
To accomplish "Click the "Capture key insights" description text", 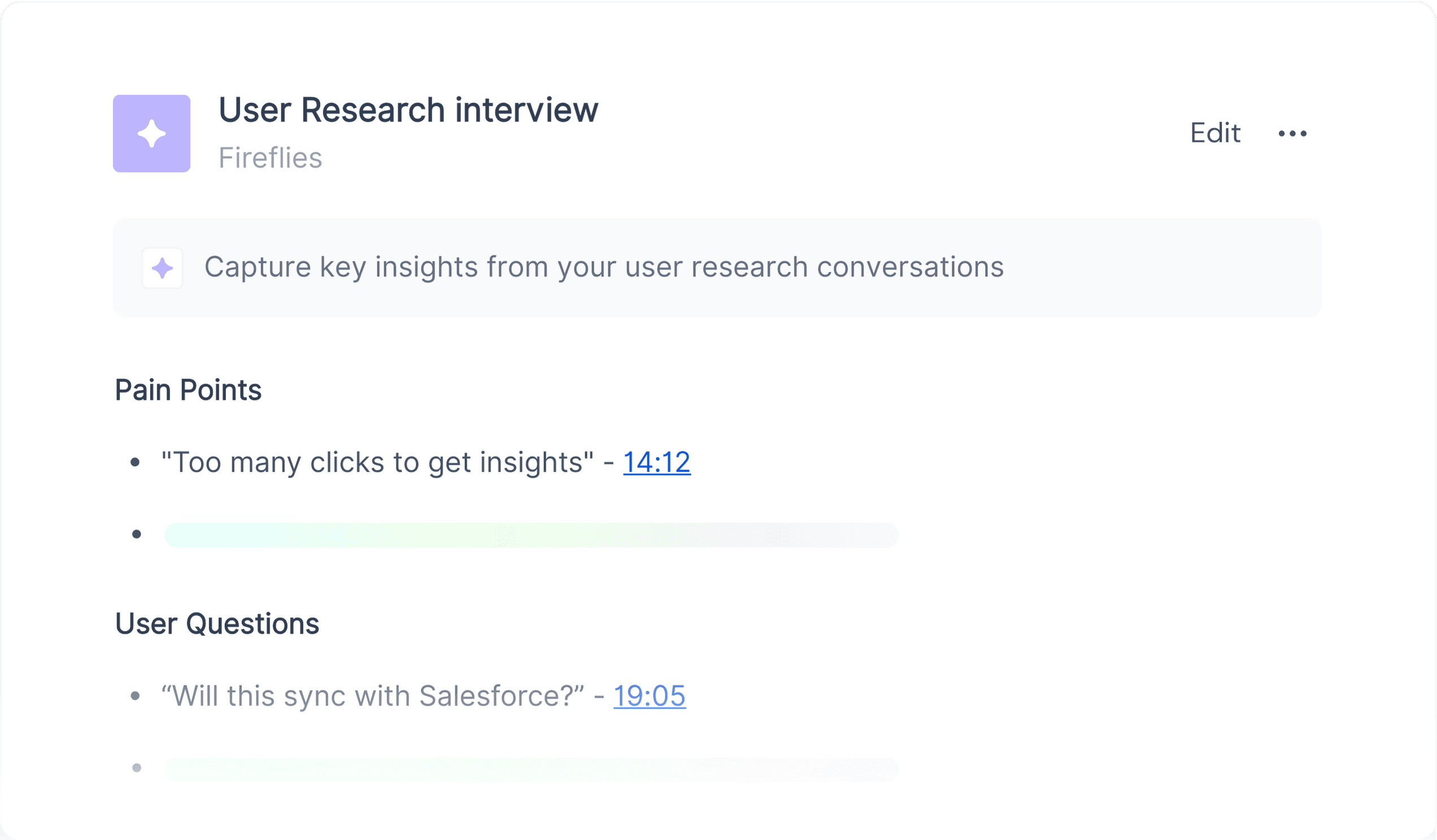I will pyautogui.click(x=604, y=267).
